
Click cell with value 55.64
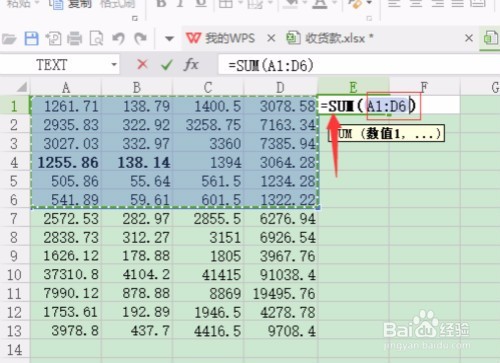(x=137, y=181)
